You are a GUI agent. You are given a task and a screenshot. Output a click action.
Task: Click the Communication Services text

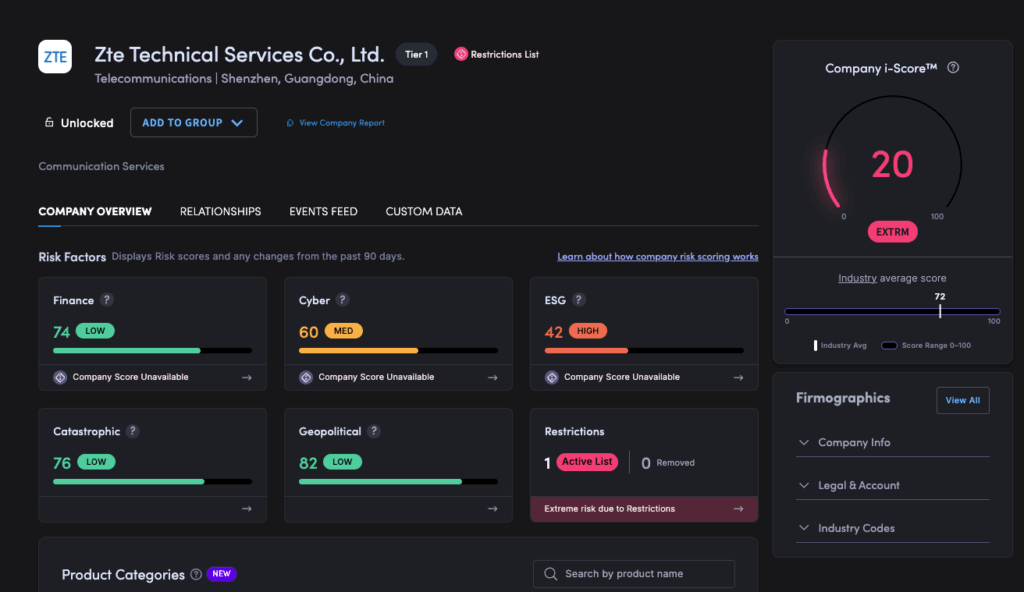(x=101, y=166)
